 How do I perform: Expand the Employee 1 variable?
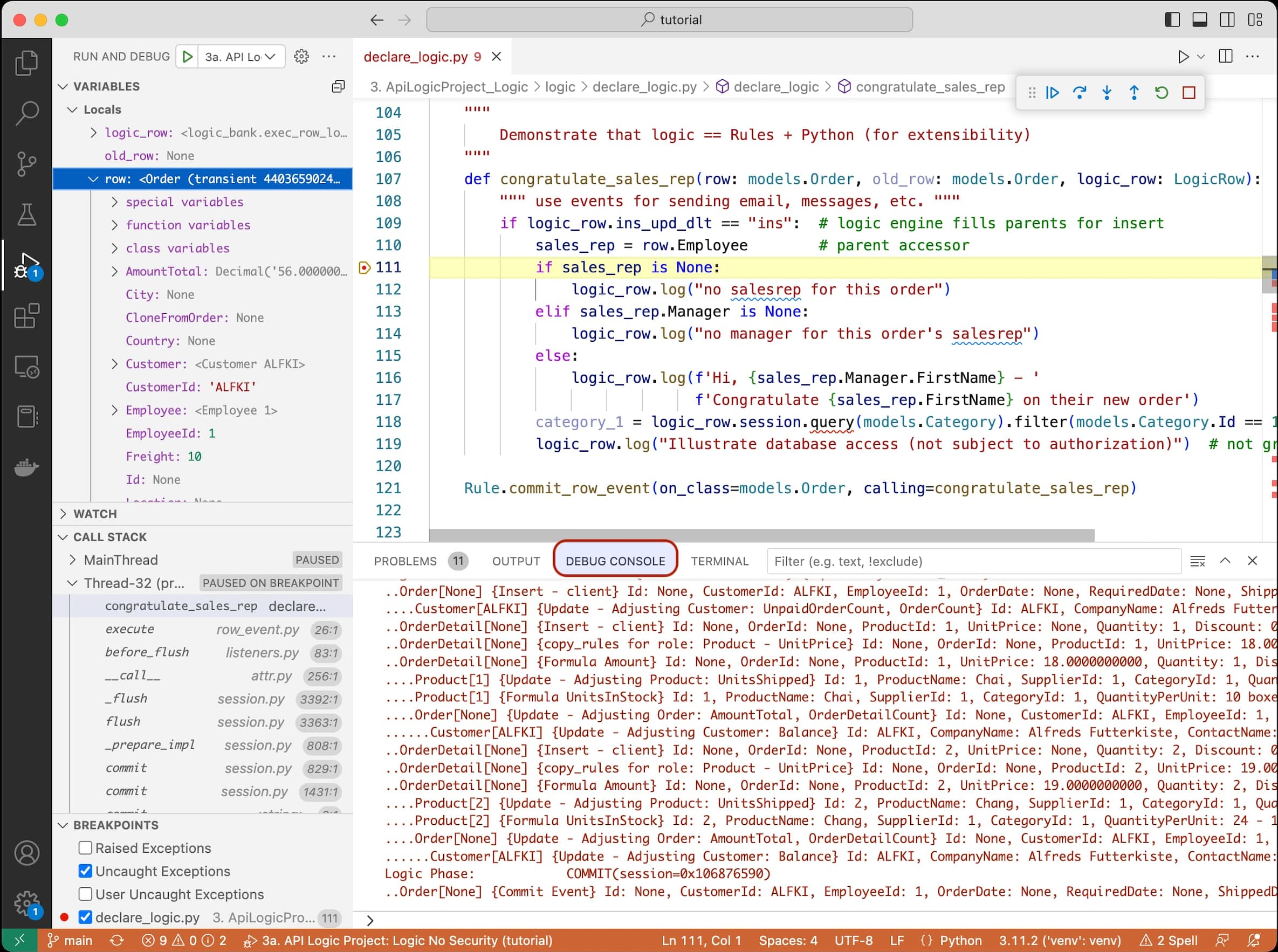coord(114,410)
